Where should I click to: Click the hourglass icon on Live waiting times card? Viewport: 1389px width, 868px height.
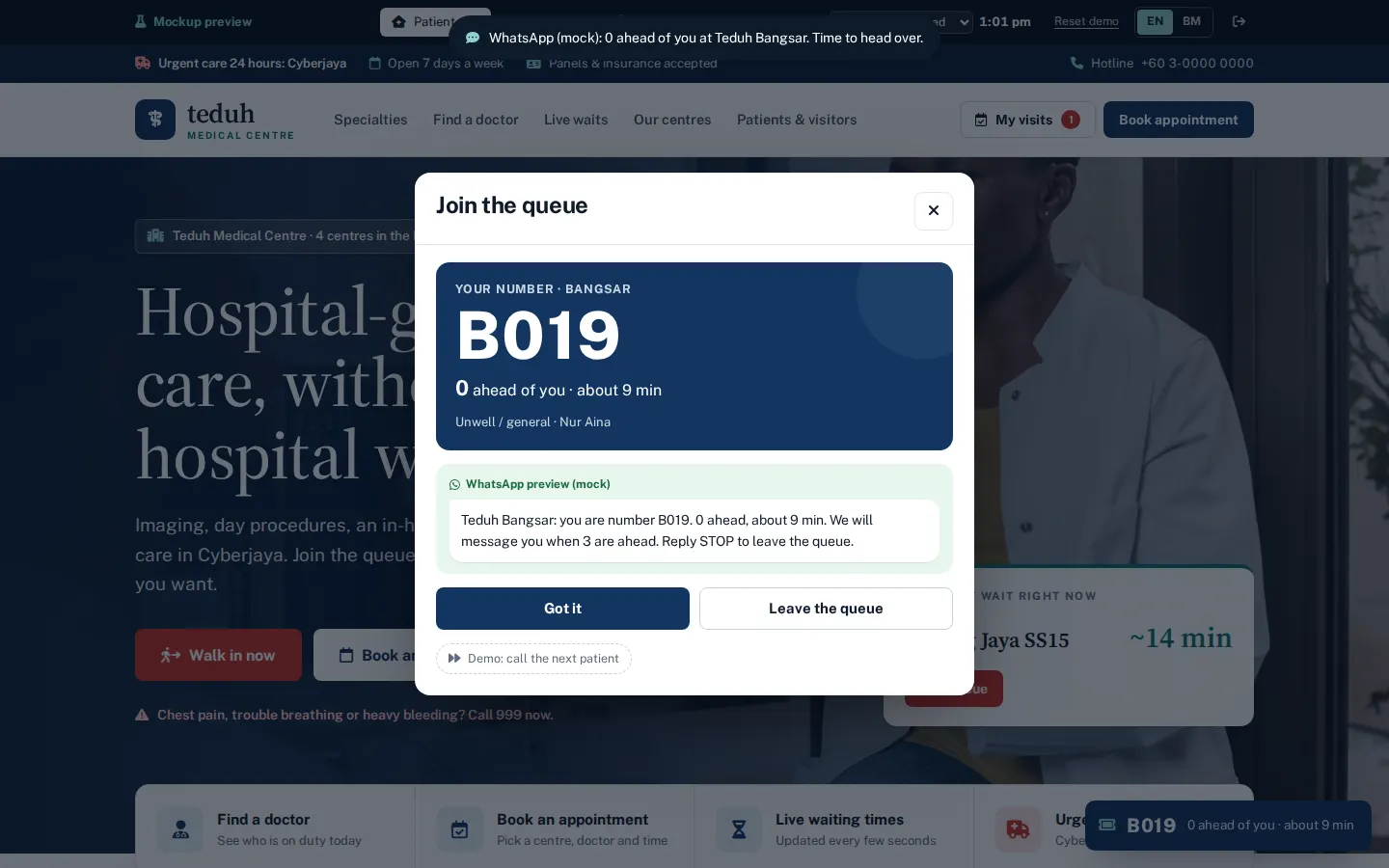[739, 829]
